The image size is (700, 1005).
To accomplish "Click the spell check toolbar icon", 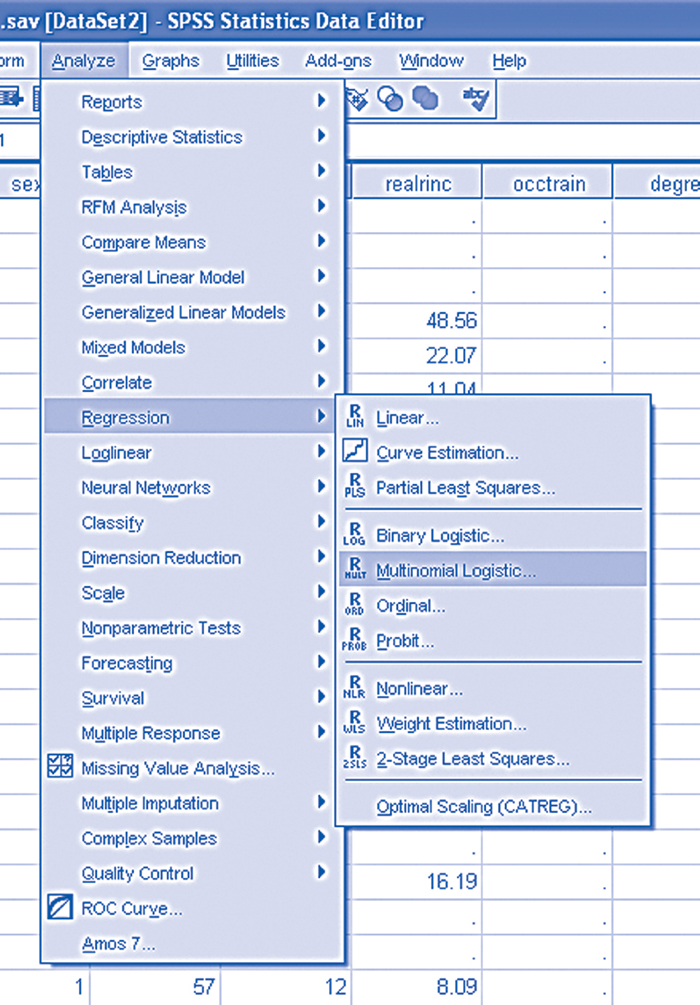I will [473, 99].
